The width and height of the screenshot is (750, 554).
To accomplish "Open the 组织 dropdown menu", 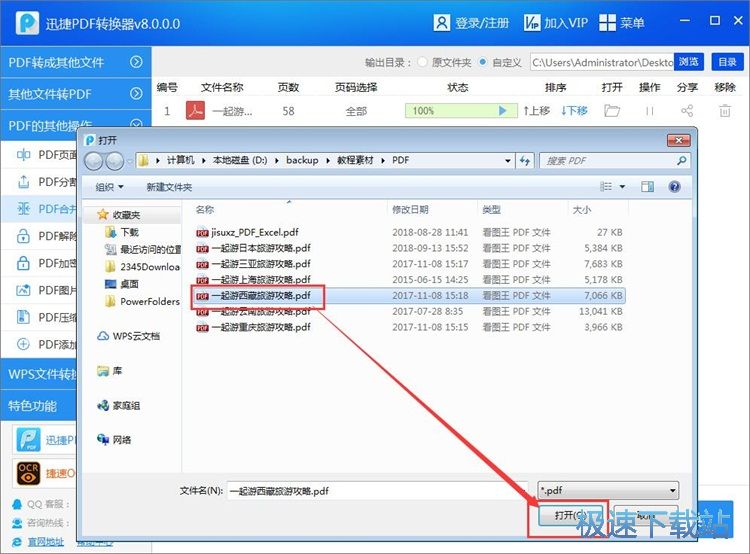I will pyautogui.click(x=109, y=187).
